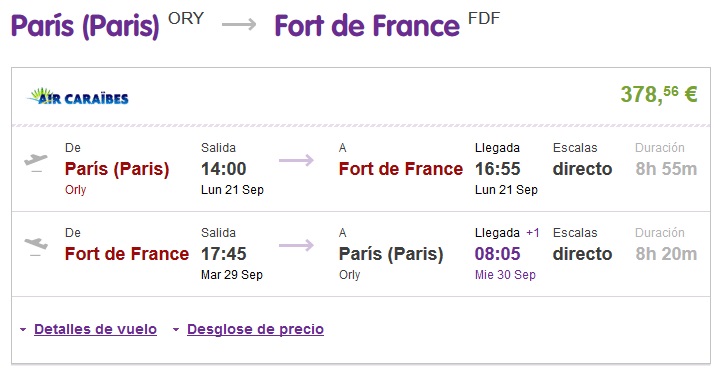Select the 378,56 € price
This screenshot has width=727, height=375.
point(659,94)
